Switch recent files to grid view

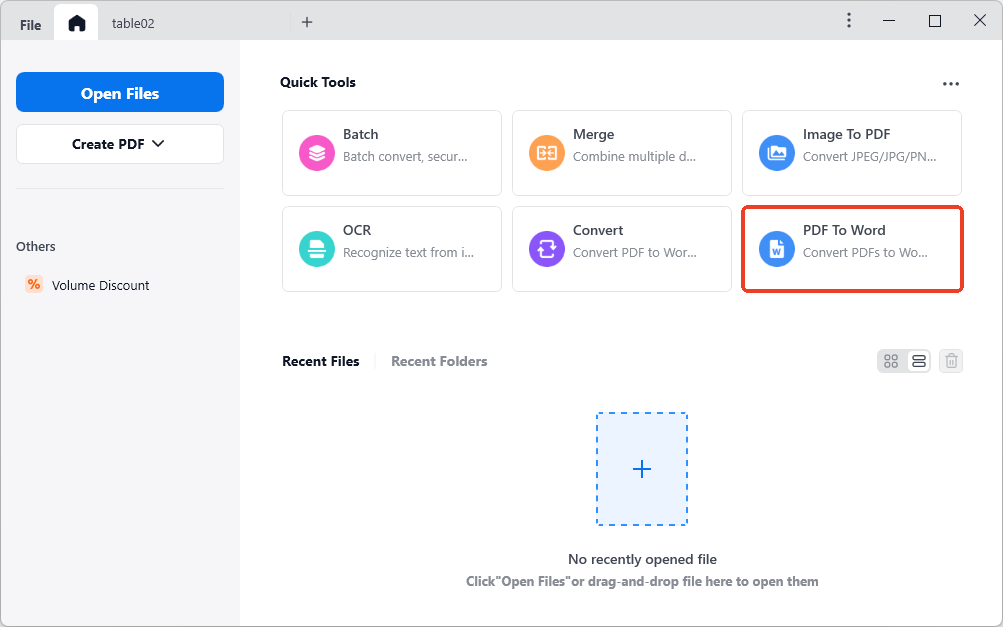point(891,361)
